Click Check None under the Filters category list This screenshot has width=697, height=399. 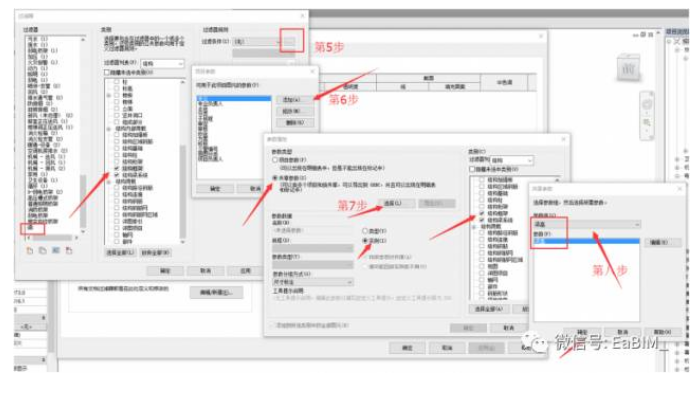pos(156,252)
